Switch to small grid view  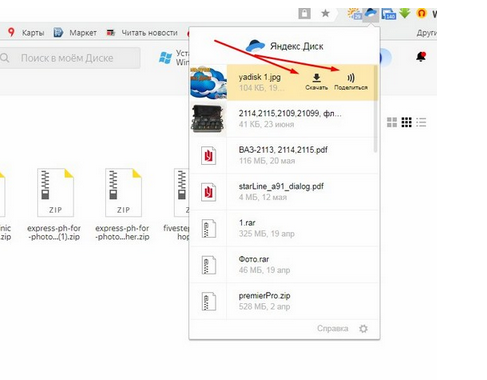[406, 122]
